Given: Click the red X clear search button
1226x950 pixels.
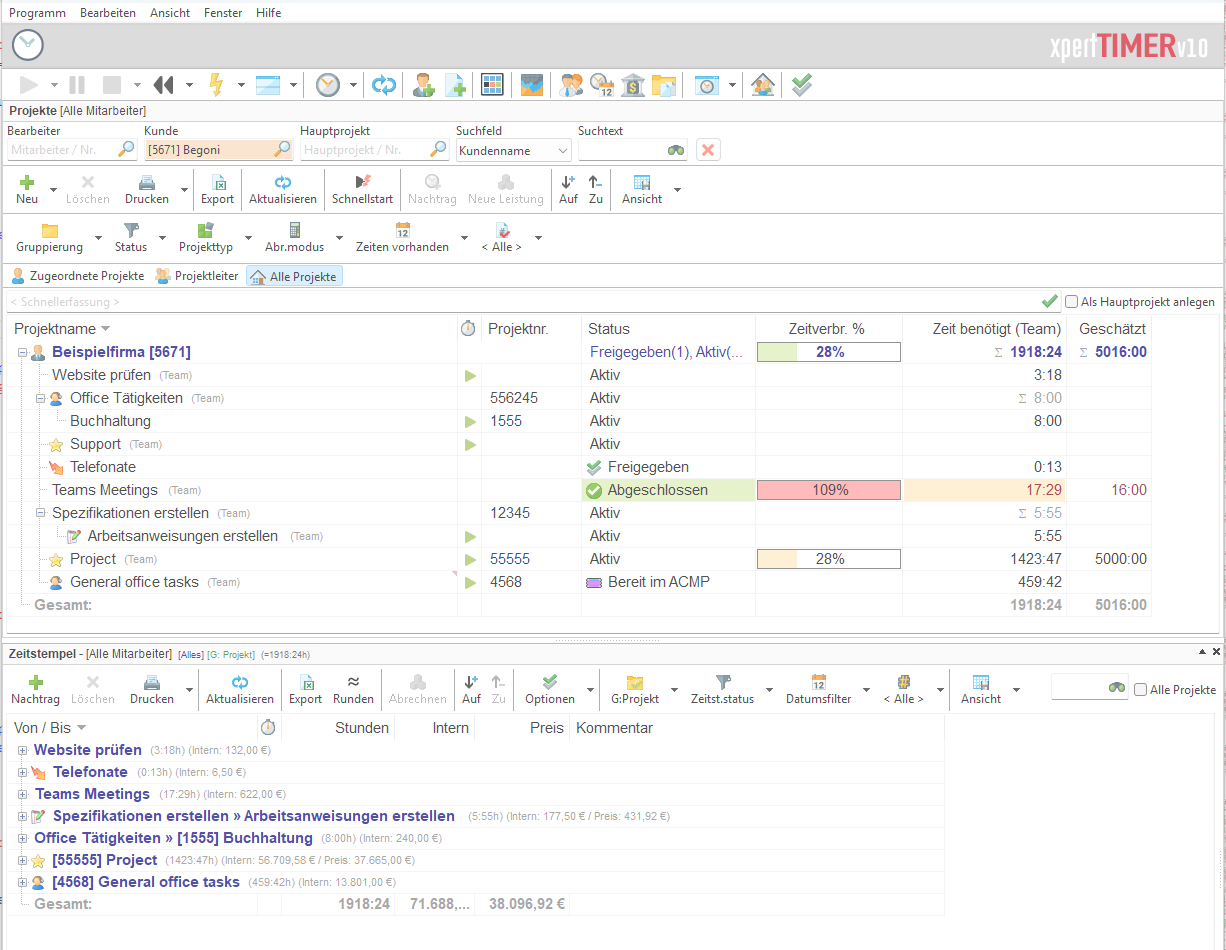Looking at the screenshot, I should pyautogui.click(x=708, y=150).
